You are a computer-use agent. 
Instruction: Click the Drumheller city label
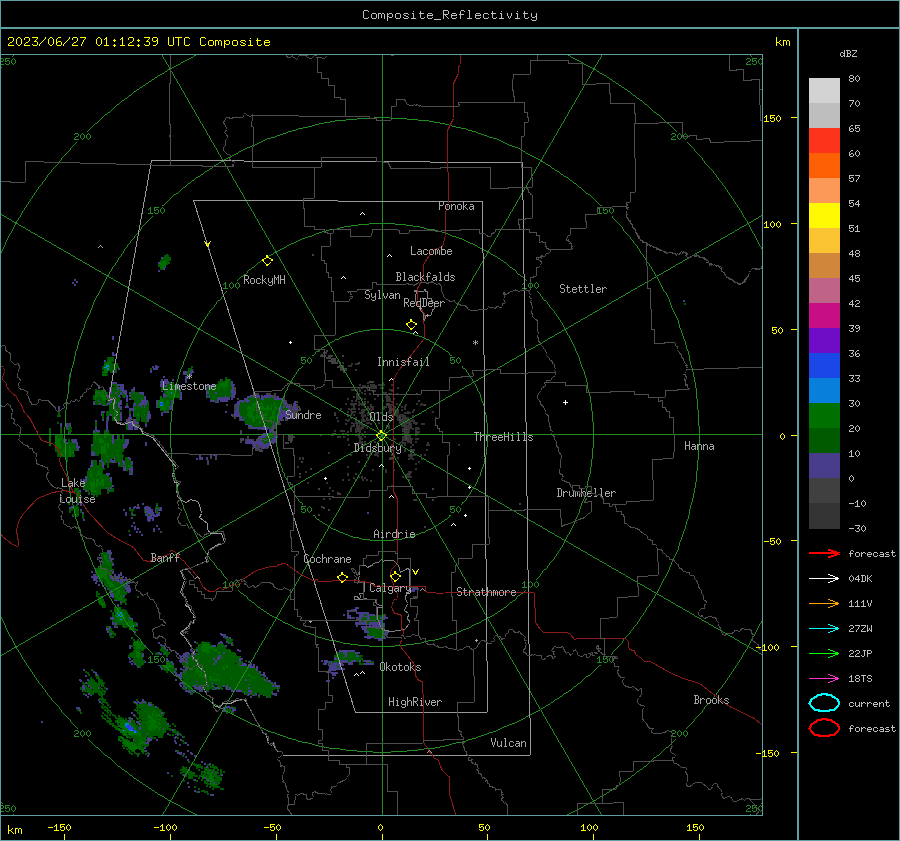click(585, 493)
